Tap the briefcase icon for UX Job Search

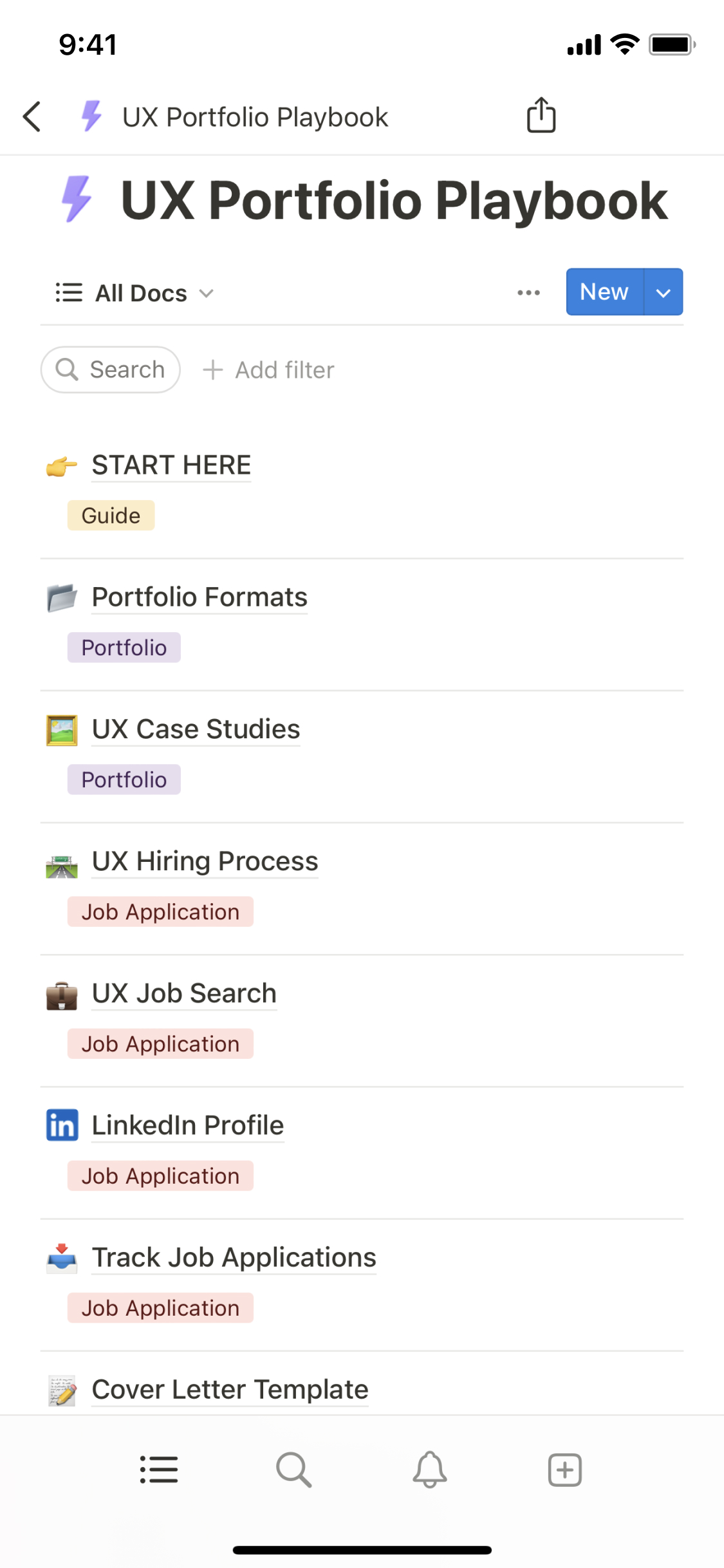pyautogui.click(x=62, y=994)
